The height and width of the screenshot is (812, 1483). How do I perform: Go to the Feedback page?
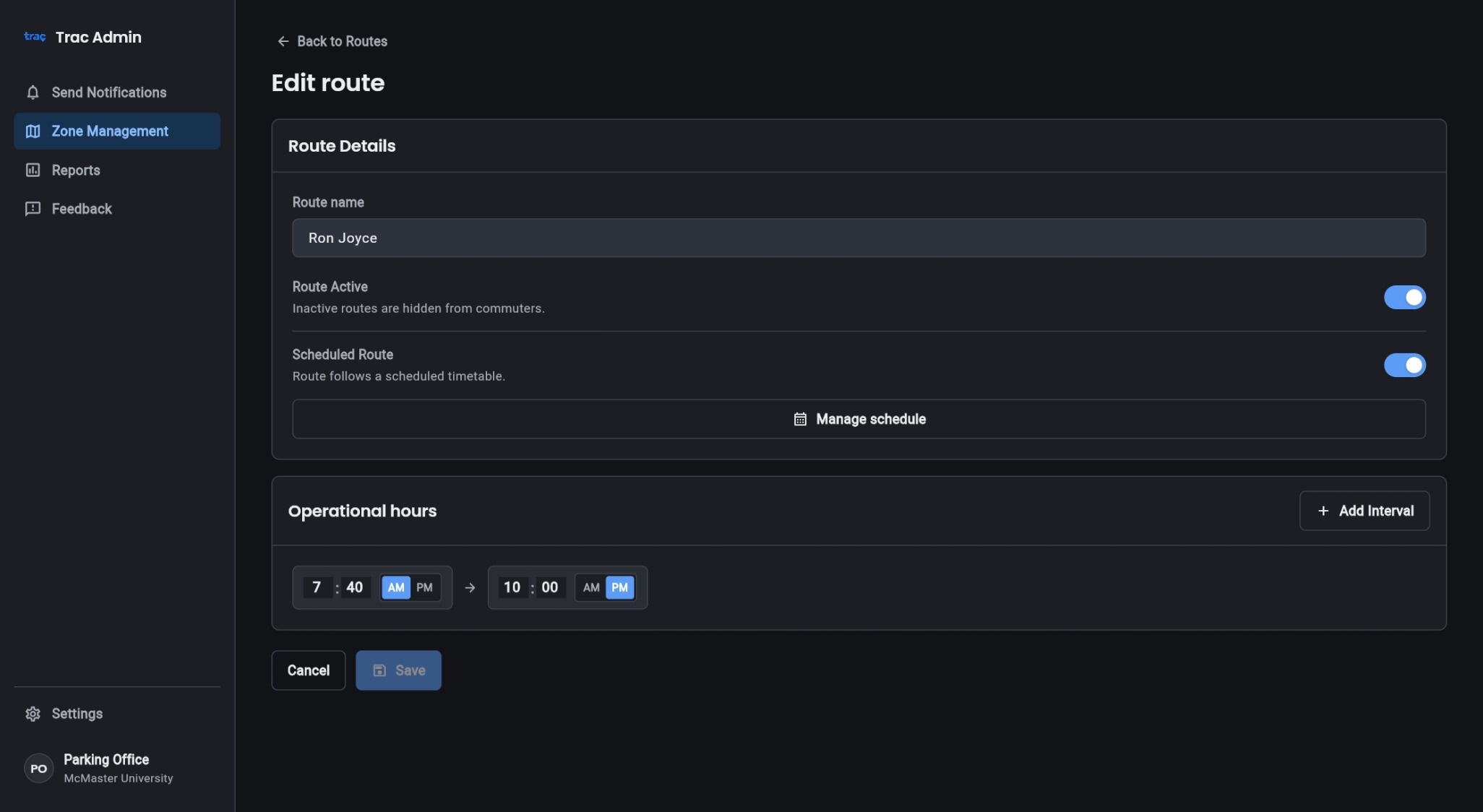point(117,209)
